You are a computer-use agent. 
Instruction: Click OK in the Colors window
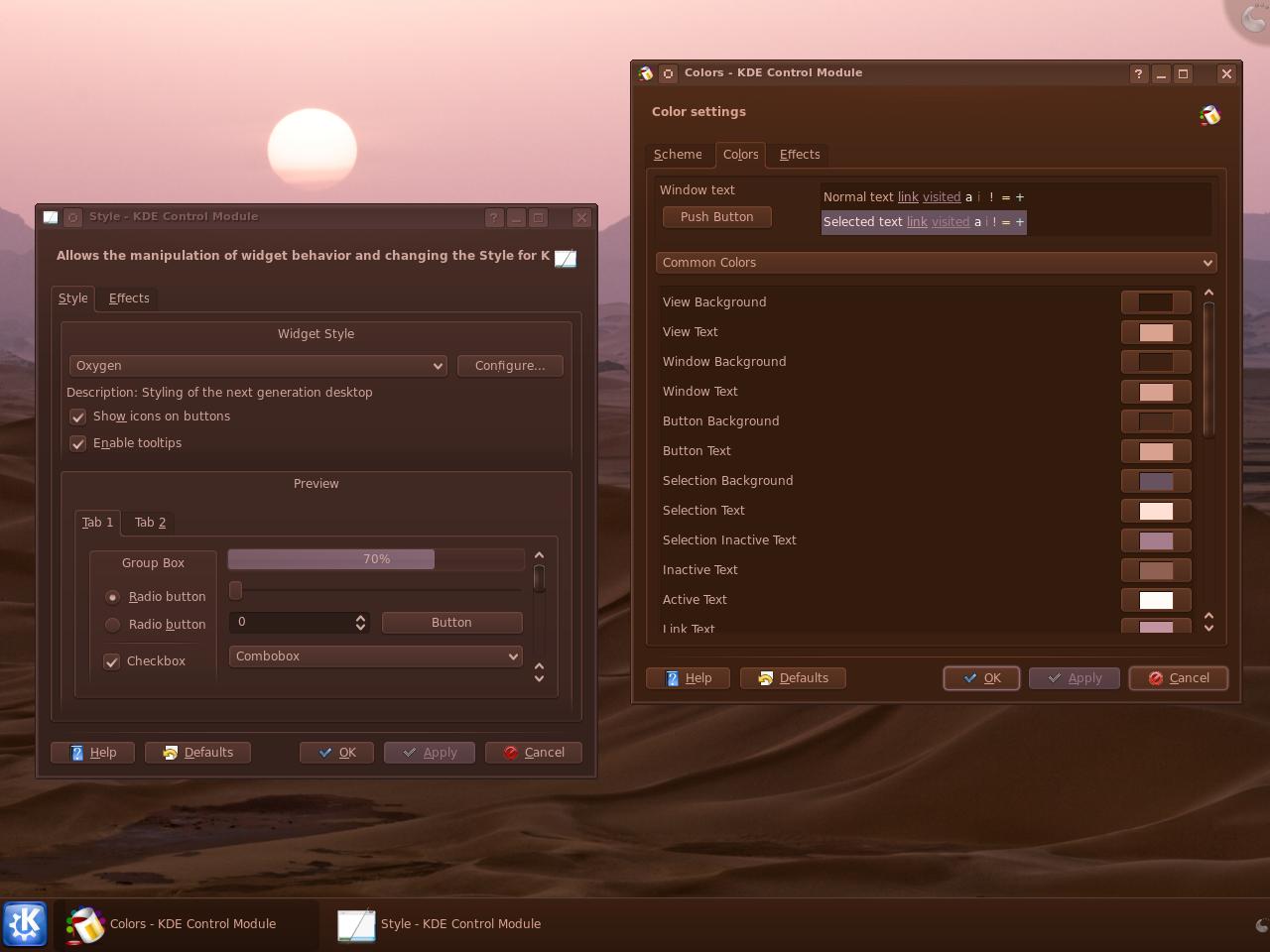pos(981,678)
